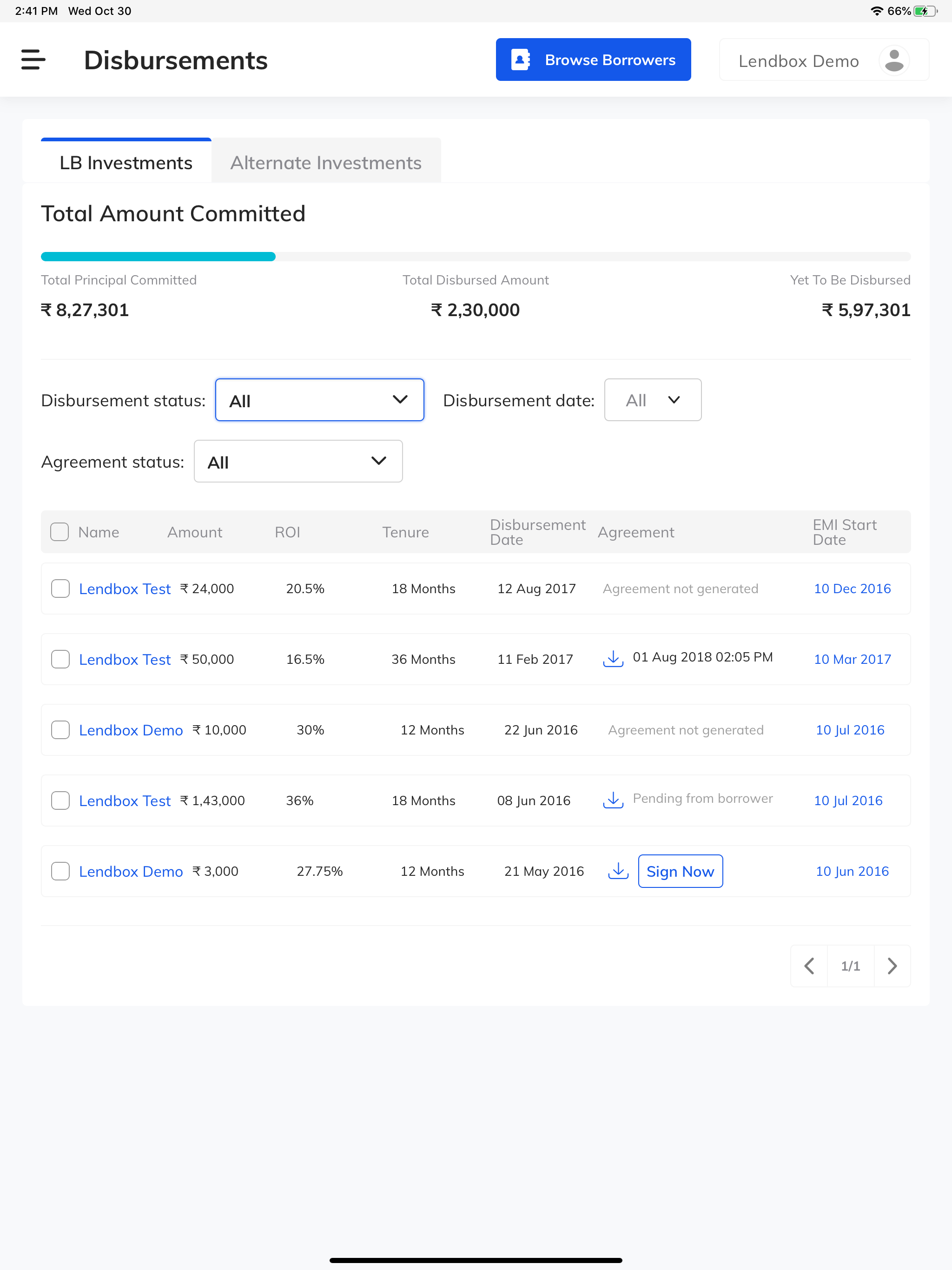
Task: Click EMI start date 10 Mar 2017
Action: 852,659
